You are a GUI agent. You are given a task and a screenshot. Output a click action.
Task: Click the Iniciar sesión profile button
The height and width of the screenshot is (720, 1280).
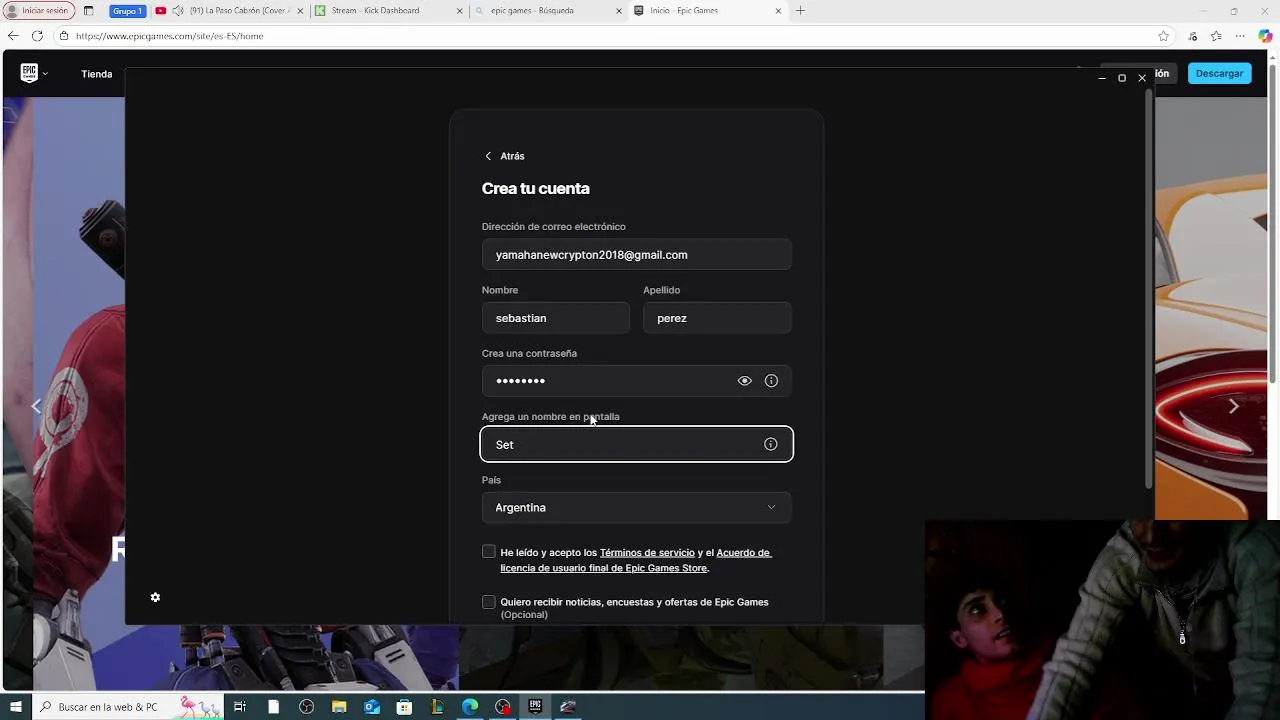(x=39, y=11)
